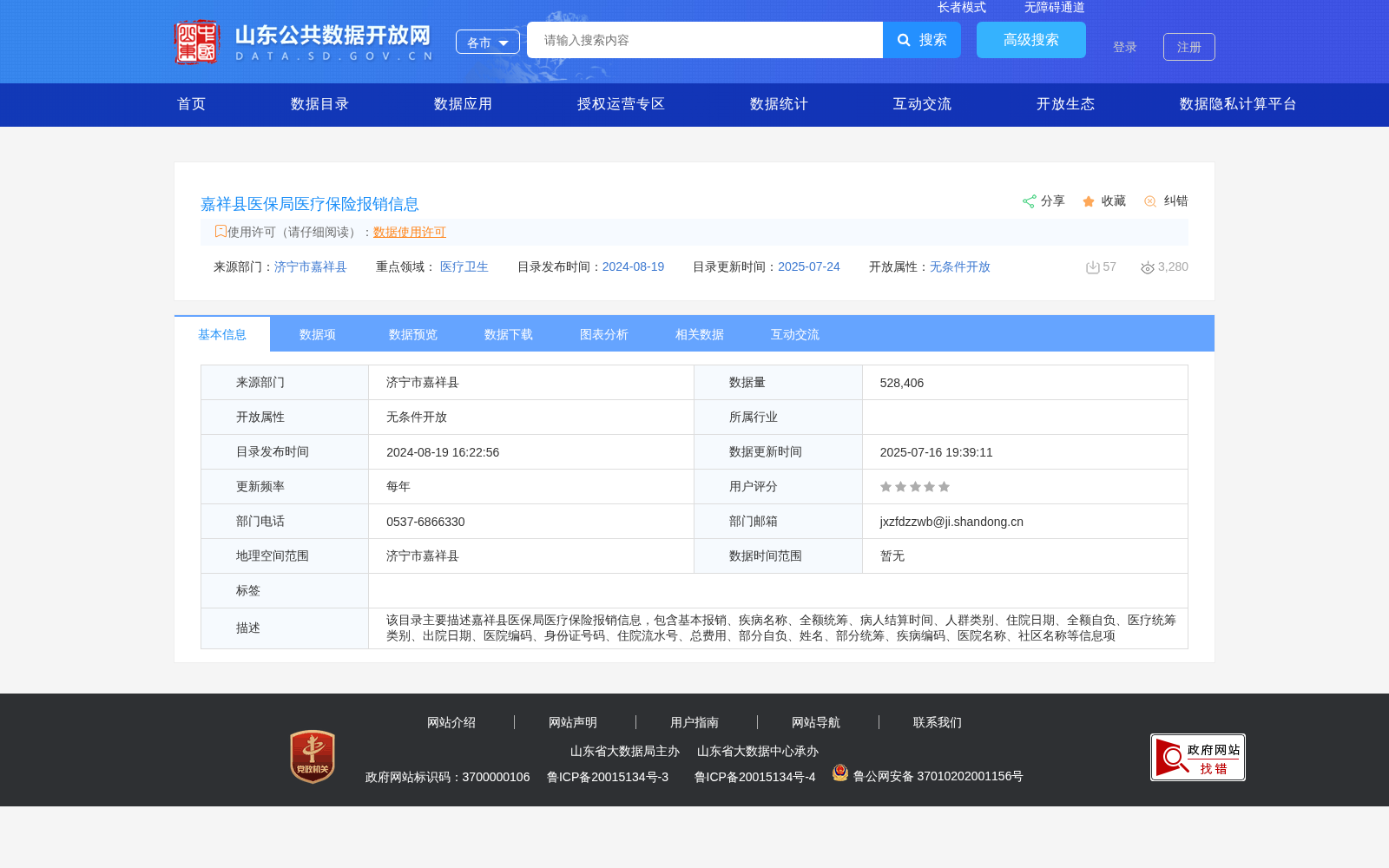Image resolution: width=1389 pixels, height=868 pixels.
Task: Click the header publish date 2024-08-19
Action: coord(634,266)
